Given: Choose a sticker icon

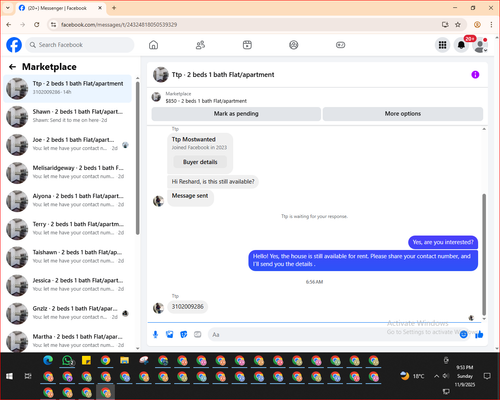Looking at the screenshot, I should (x=184, y=334).
